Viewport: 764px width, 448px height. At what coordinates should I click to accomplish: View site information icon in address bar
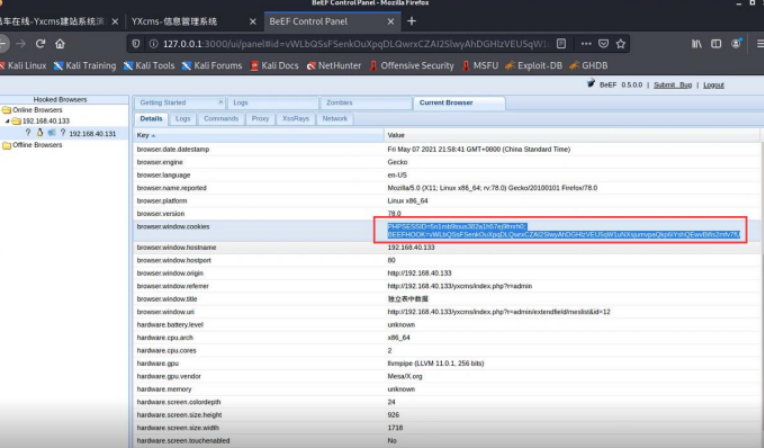pos(153,44)
